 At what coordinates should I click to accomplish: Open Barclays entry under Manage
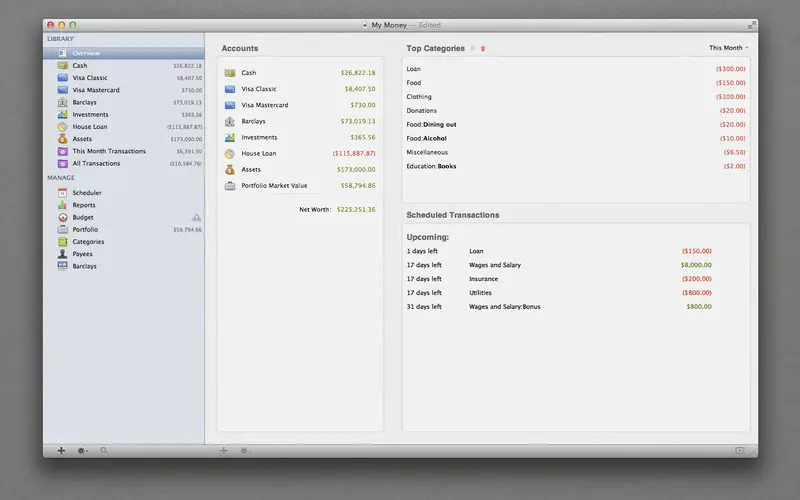[x=124, y=266]
